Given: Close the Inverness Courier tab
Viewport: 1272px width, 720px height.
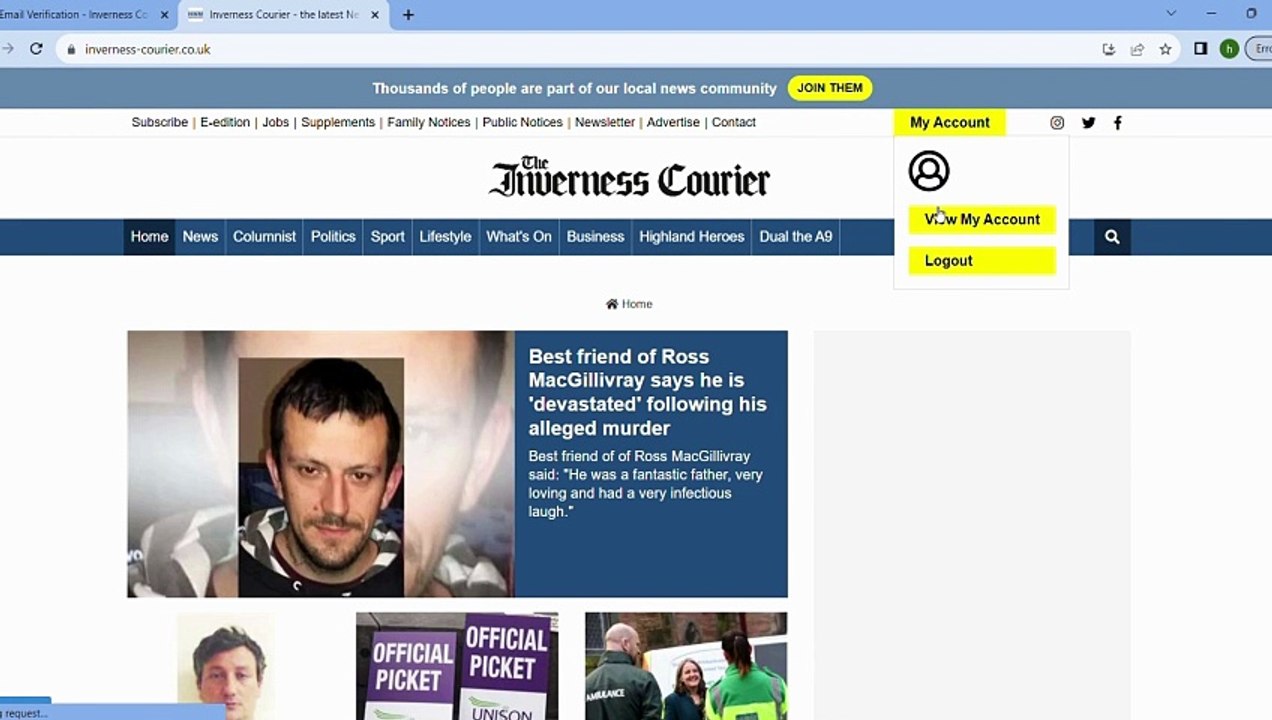Looking at the screenshot, I should 375,15.
